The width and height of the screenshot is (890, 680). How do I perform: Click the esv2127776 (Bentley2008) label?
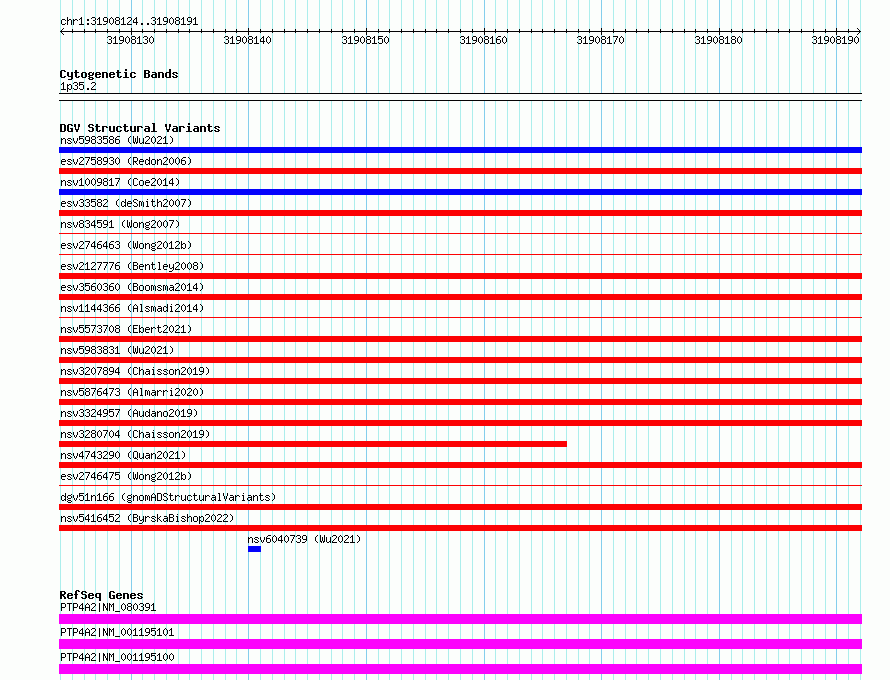tap(132, 266)
